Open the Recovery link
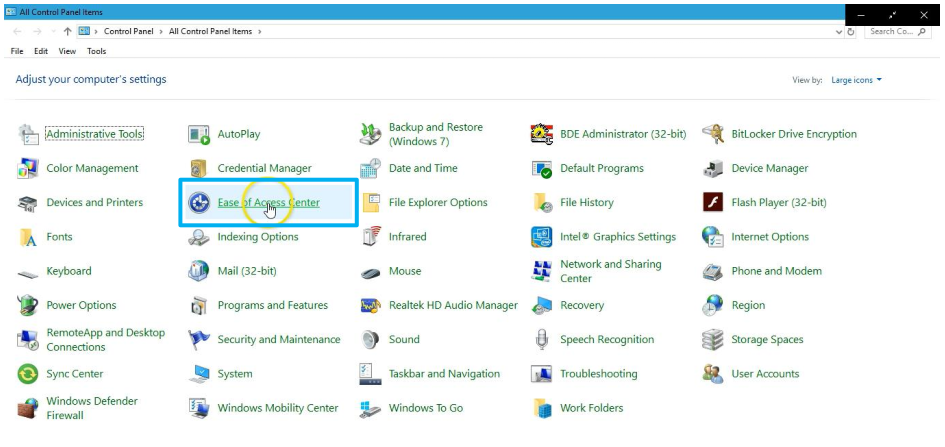Image resolution: width=945 pixels, height=447 pixels. 582,306
